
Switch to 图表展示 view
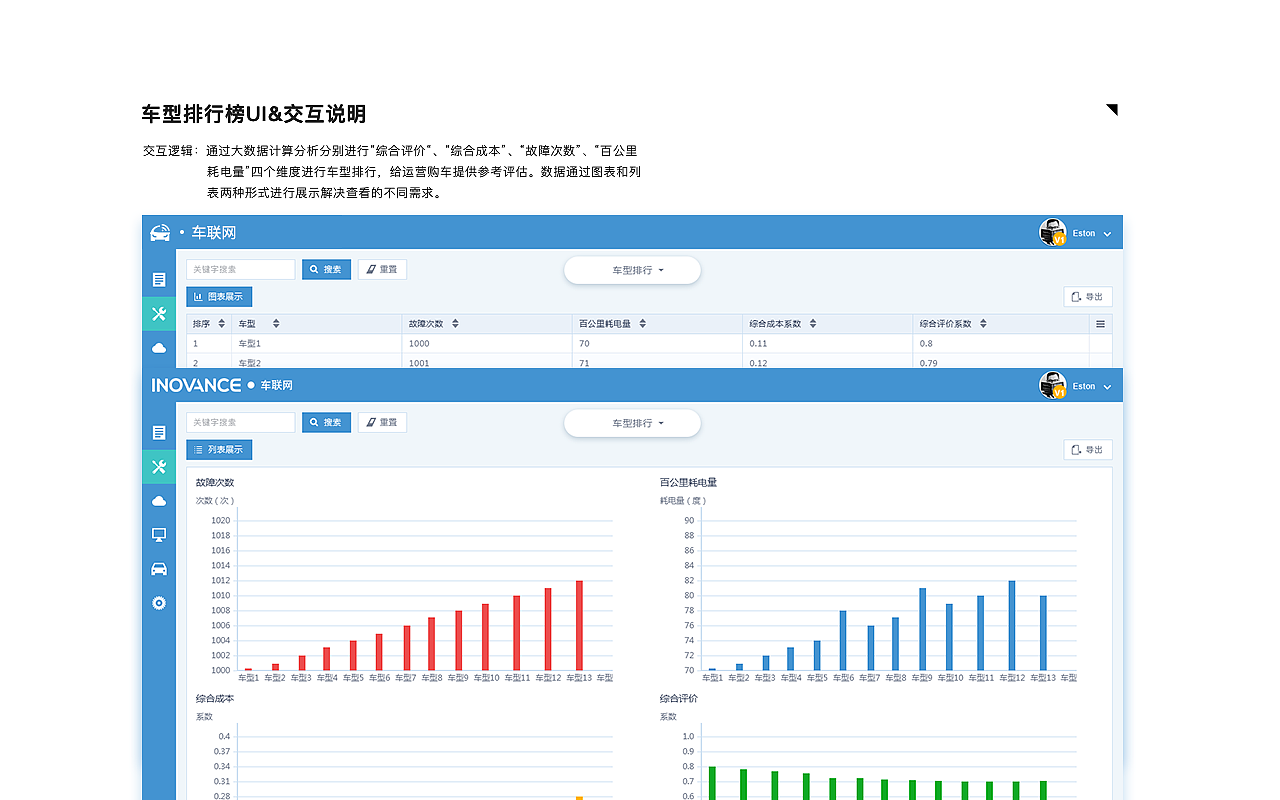point(219,296)
